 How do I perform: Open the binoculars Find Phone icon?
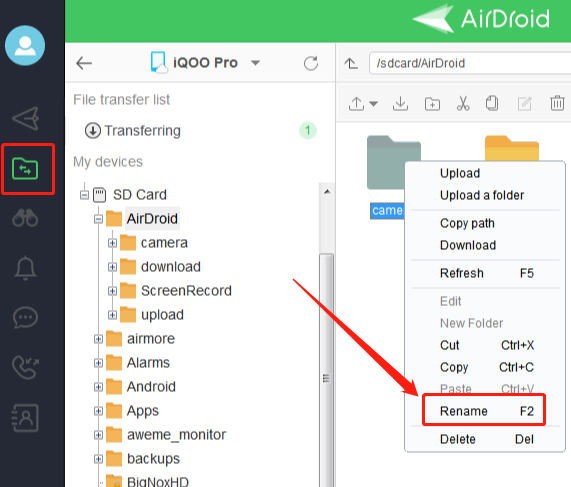(x=25, y=218)
